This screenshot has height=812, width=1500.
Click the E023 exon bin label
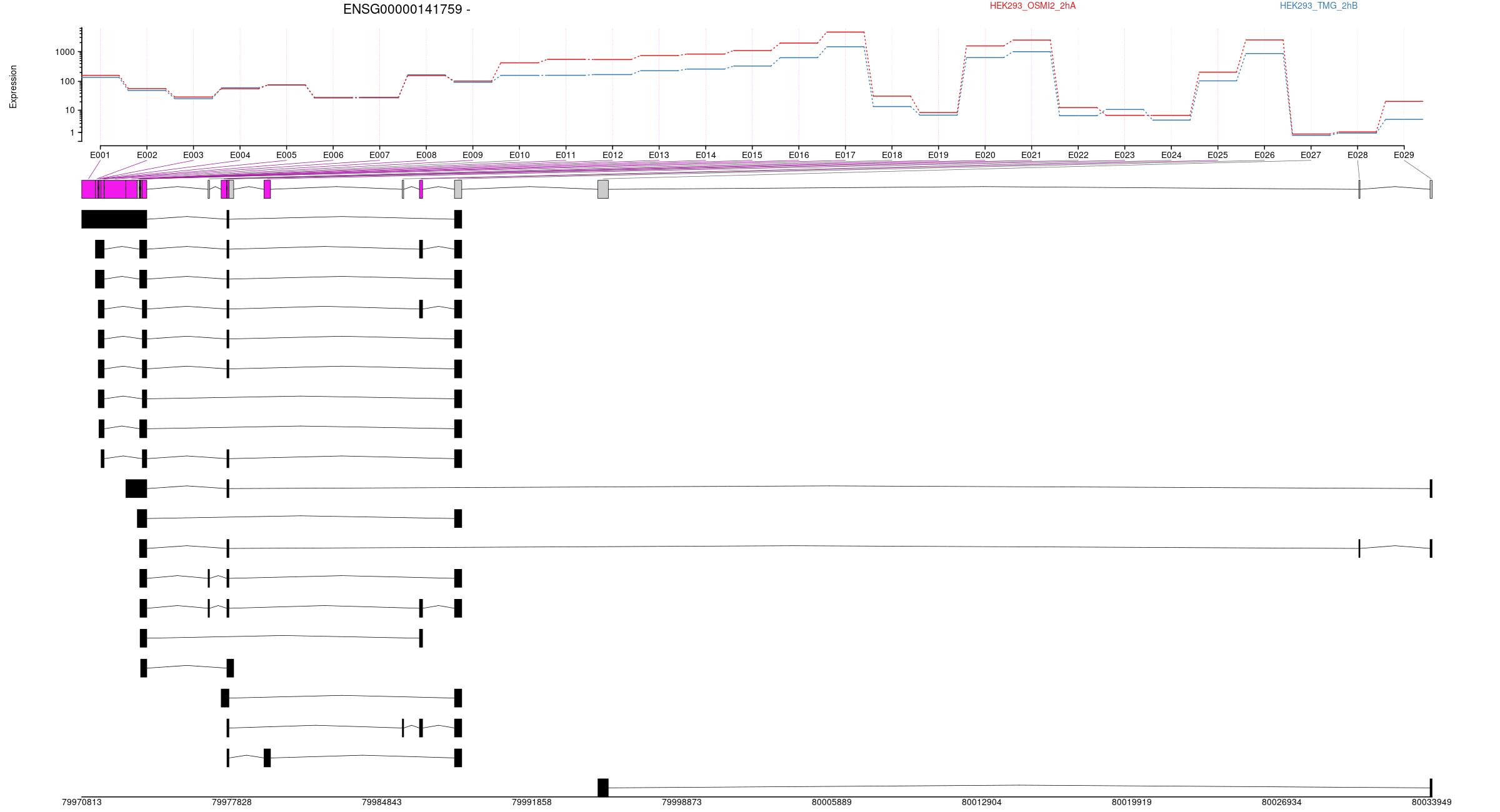pos(1124,155)
